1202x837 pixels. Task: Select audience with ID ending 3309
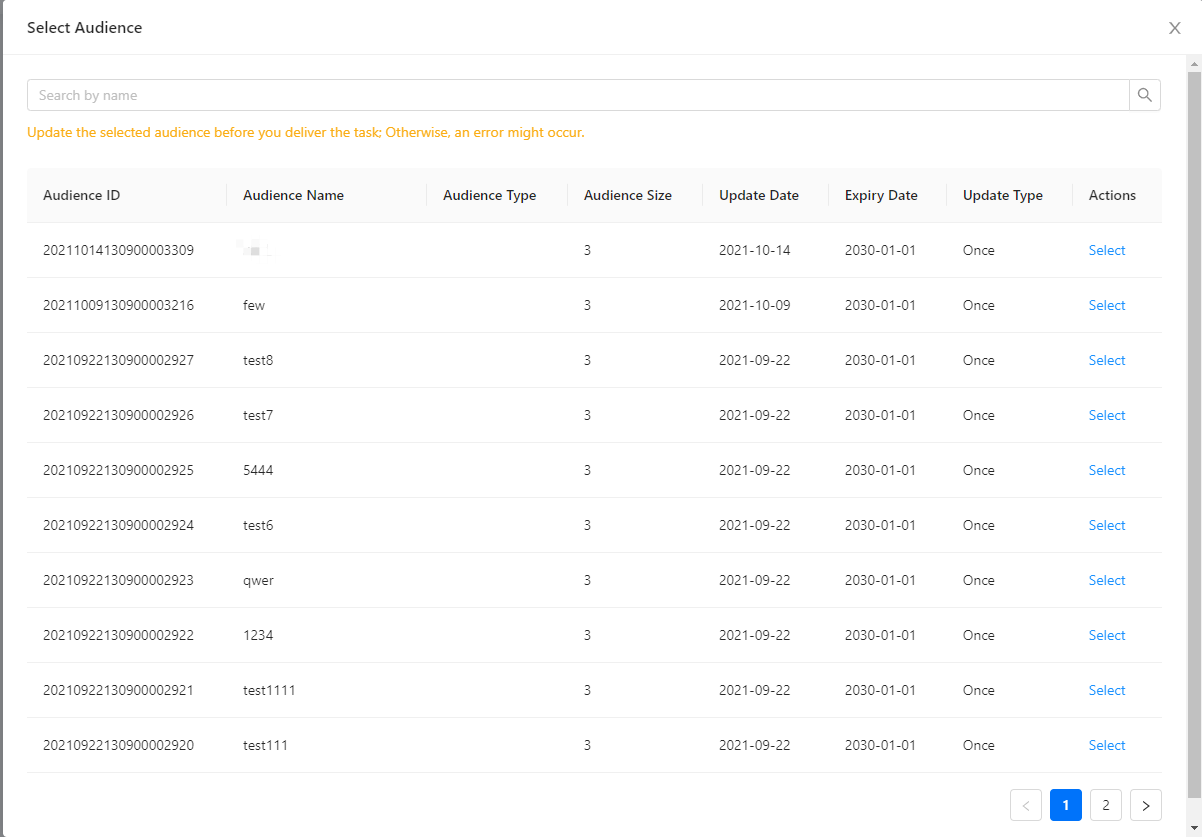tap(1107, 250)
